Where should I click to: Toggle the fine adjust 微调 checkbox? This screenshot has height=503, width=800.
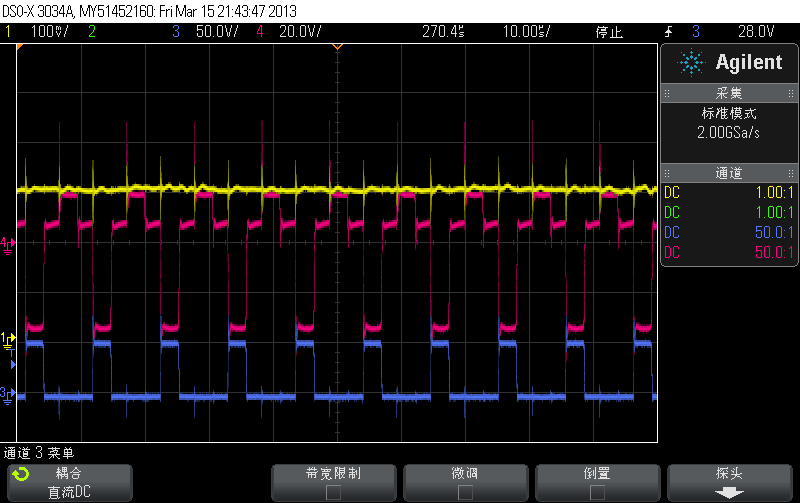click(x=465, y=492)
